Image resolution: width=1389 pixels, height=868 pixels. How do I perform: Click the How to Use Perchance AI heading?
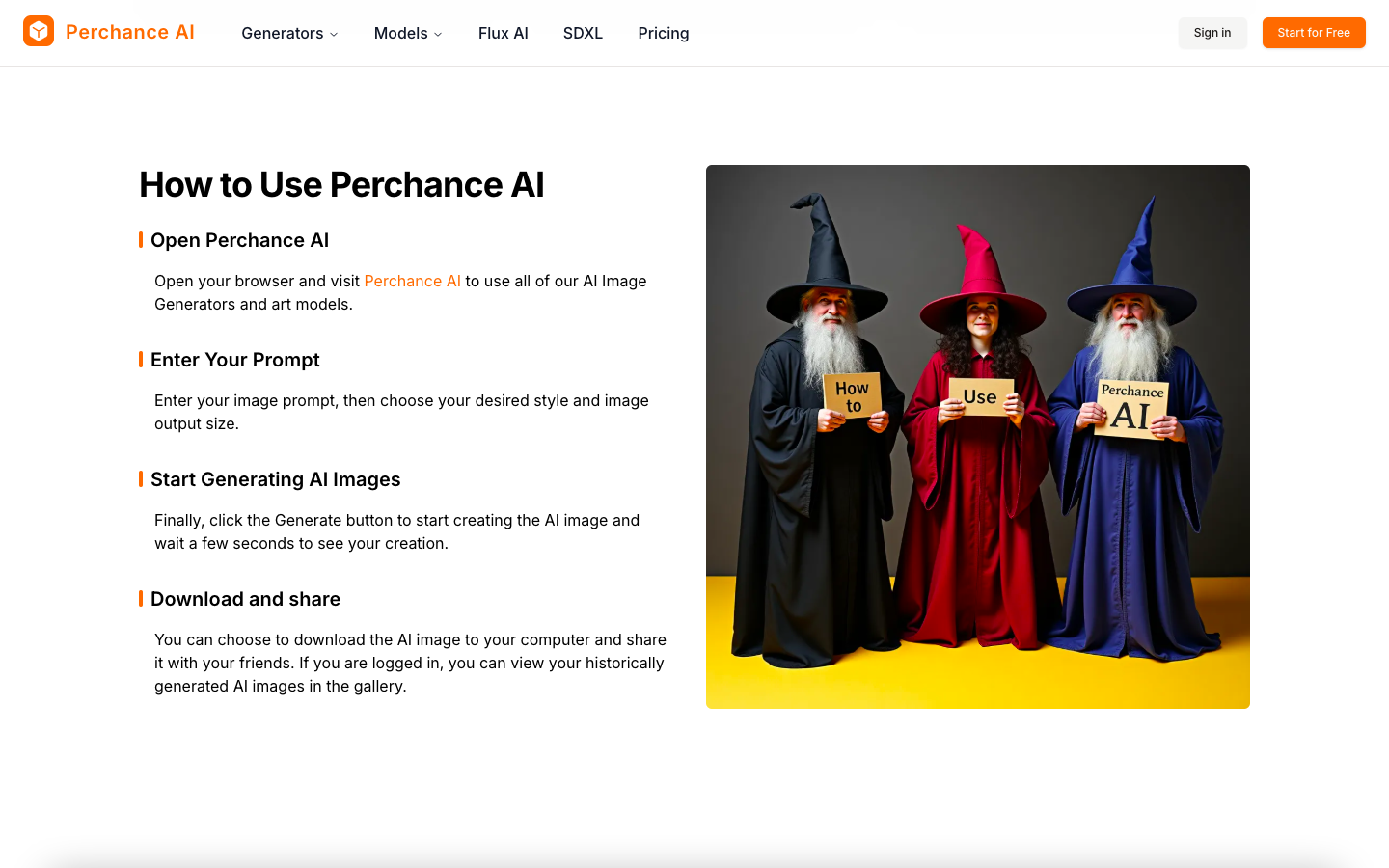click(341, 184)
